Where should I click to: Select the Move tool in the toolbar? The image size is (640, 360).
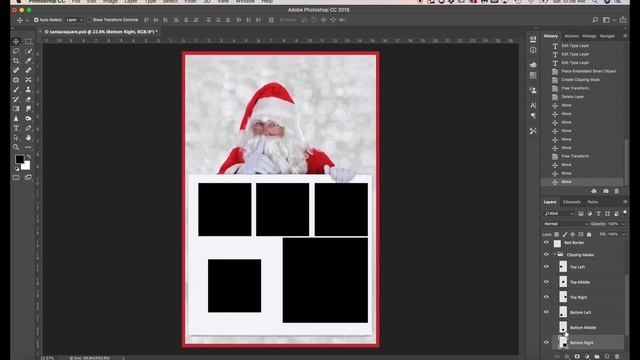[x=16, y=41]
